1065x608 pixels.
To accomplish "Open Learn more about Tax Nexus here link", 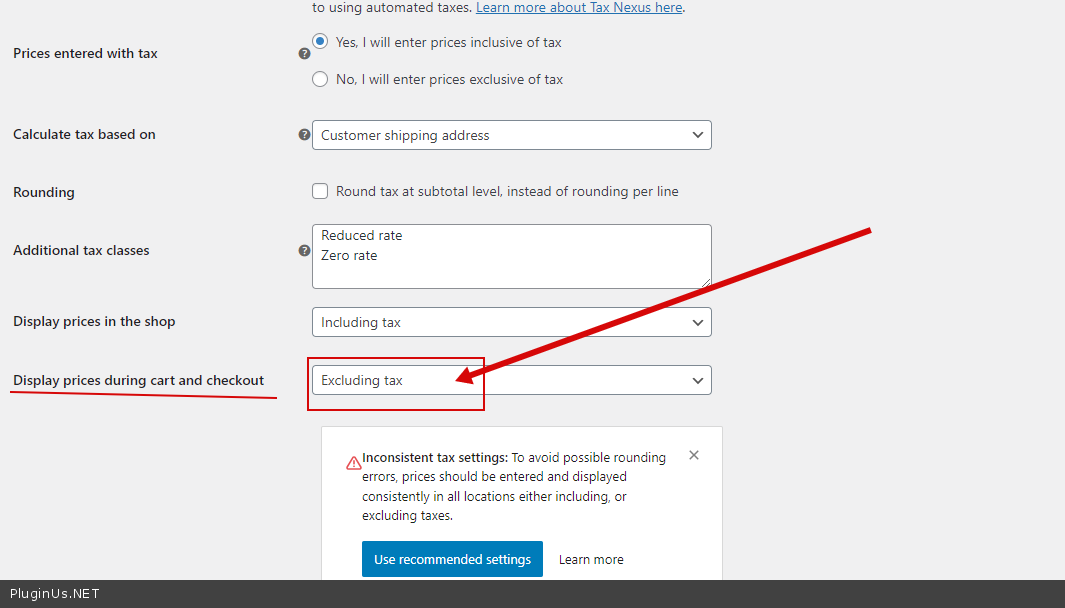I will [x=579, y=7].
